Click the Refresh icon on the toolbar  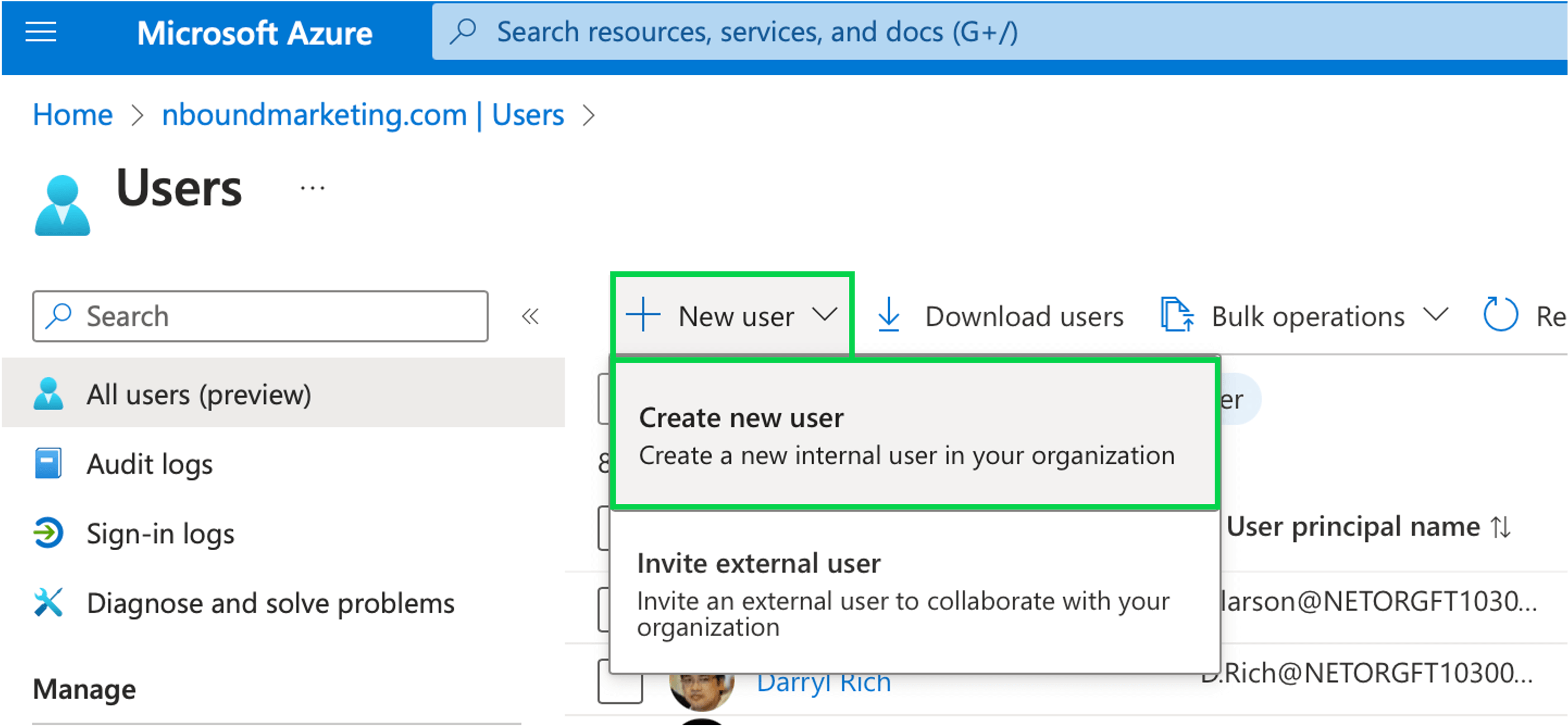[1500, 315]
